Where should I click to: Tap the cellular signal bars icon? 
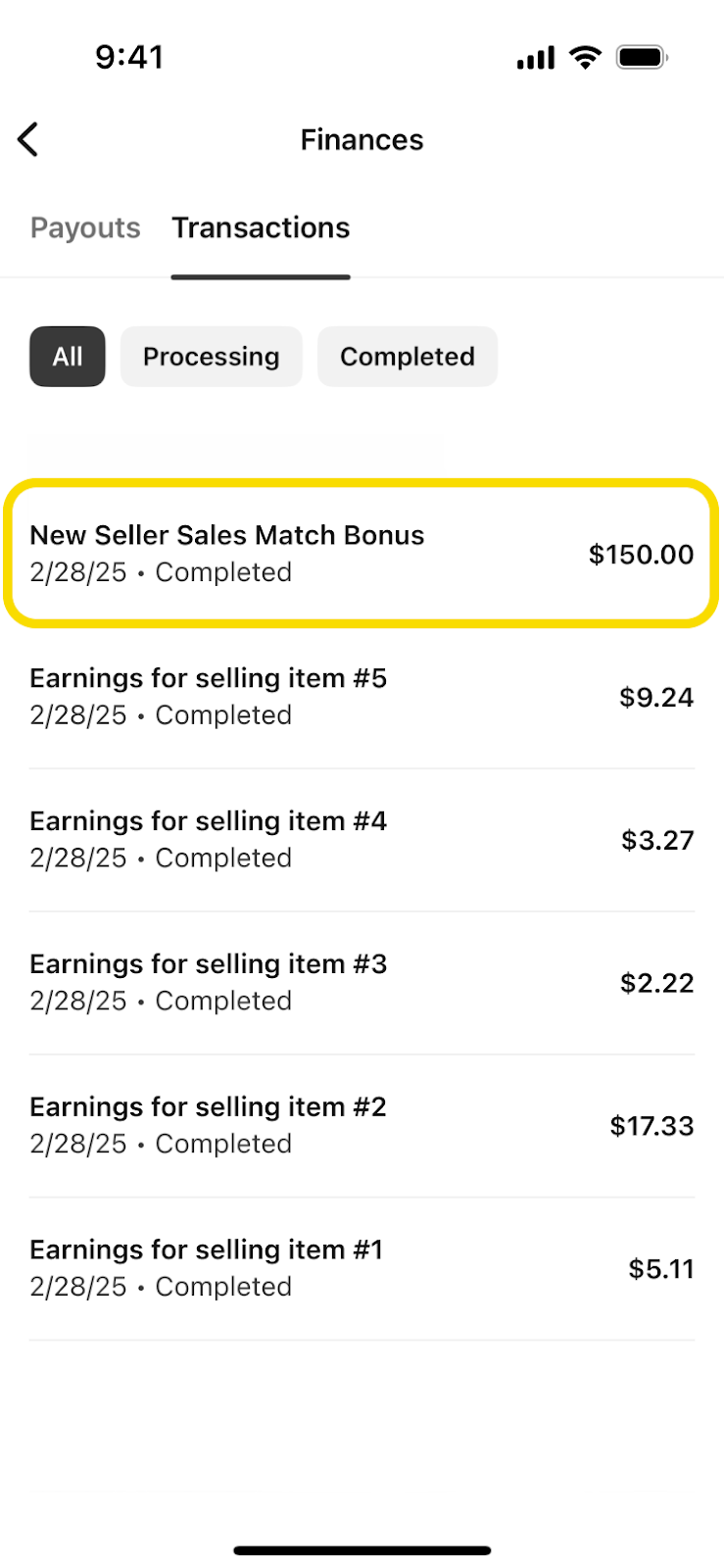coord(535,59)
